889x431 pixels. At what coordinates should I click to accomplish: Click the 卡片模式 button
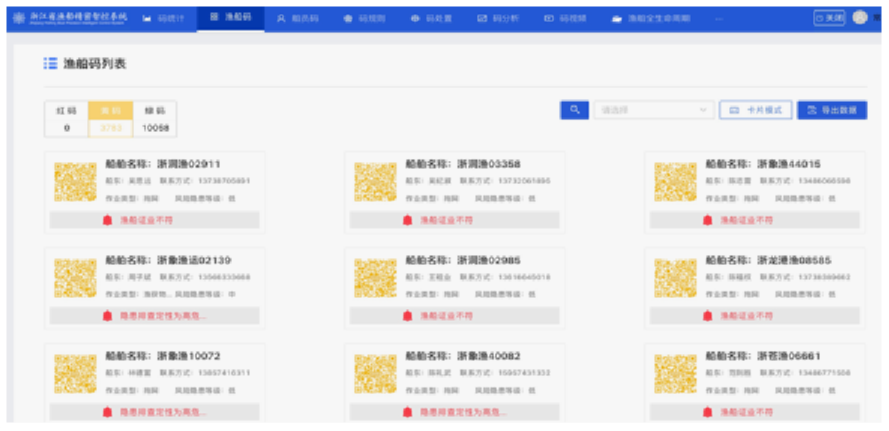click(755, 110)
